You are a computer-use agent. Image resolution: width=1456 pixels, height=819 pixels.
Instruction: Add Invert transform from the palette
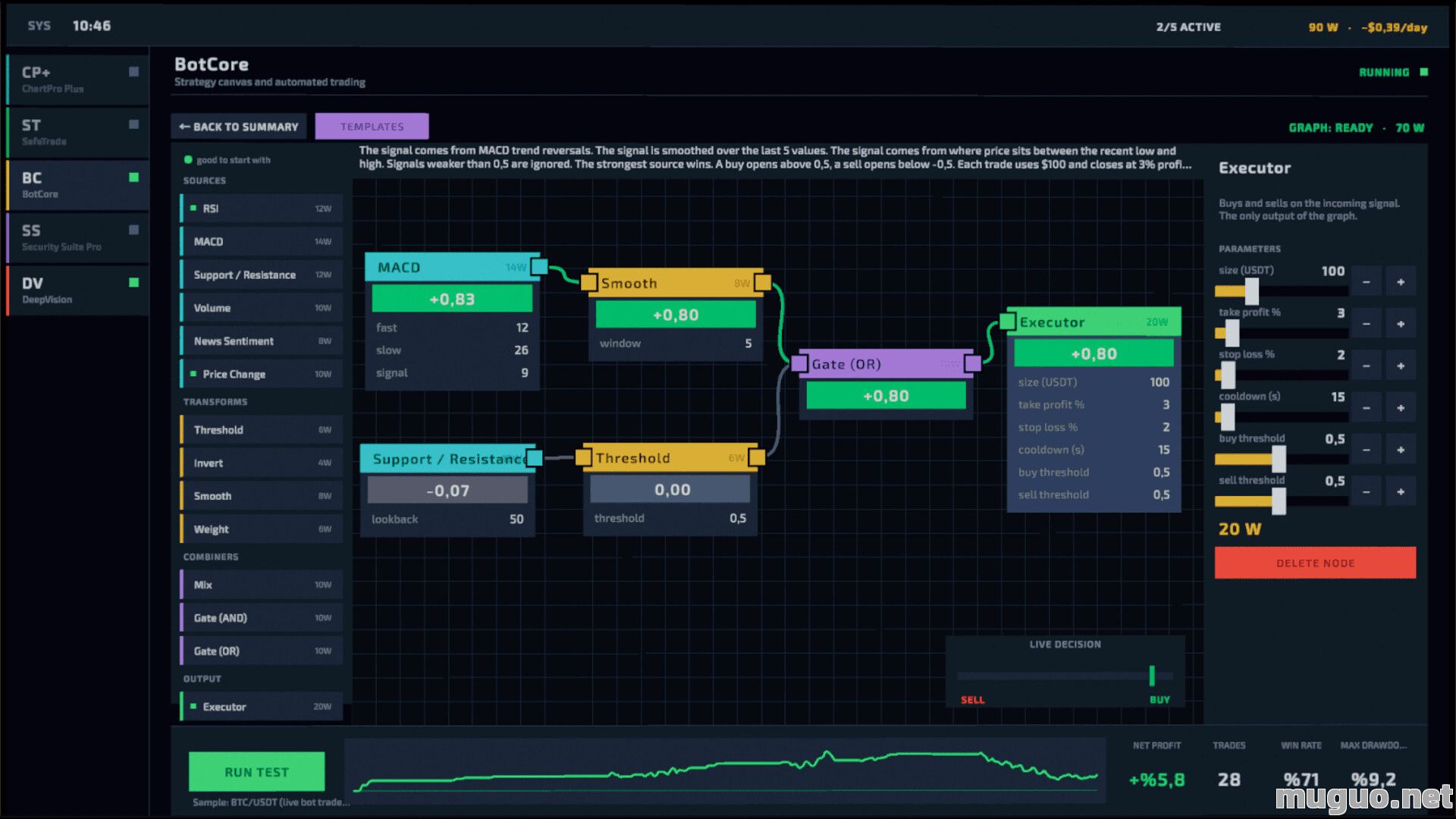coord(262,463)
